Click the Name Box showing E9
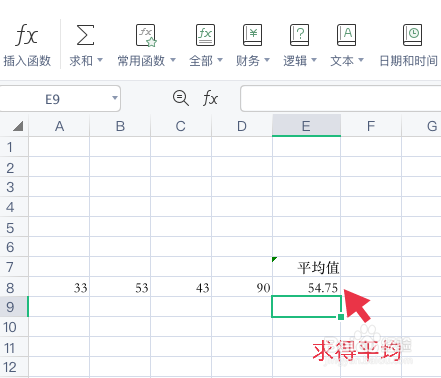441x378 pixels. [x=60, y=99]
